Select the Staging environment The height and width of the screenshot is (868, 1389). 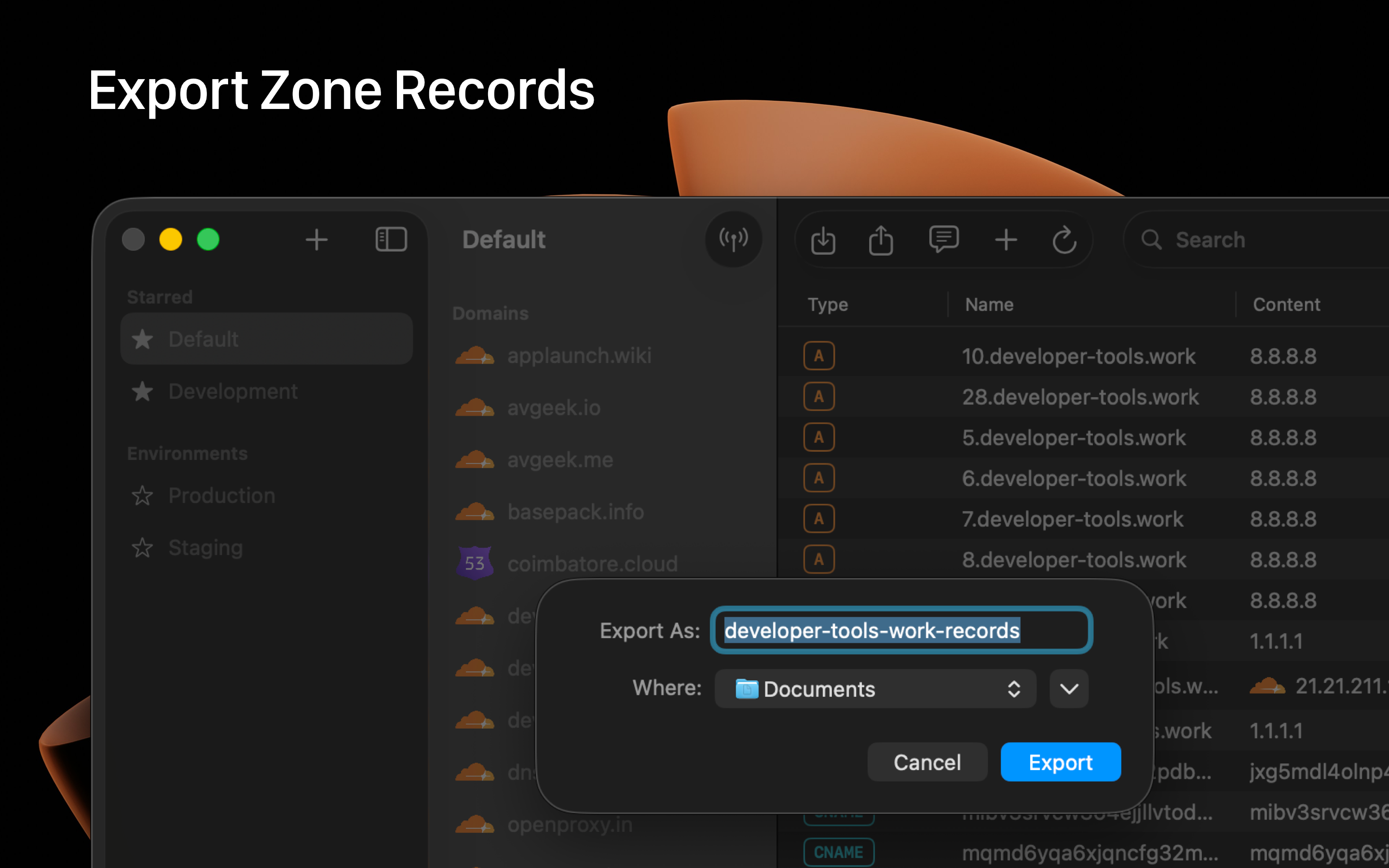pos(266,548)
